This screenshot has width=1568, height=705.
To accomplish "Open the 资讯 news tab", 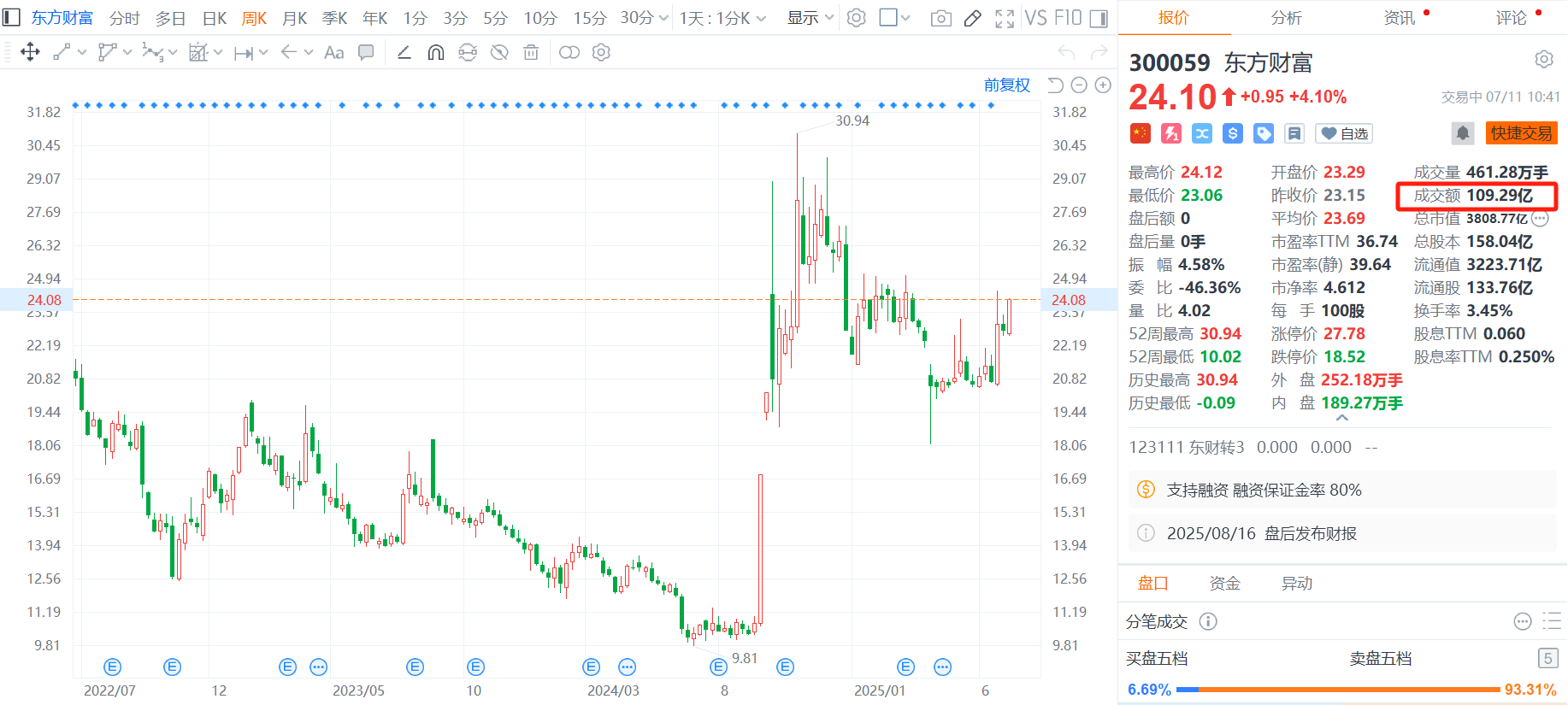I will pyautogui.click(x=1400, y=18).
